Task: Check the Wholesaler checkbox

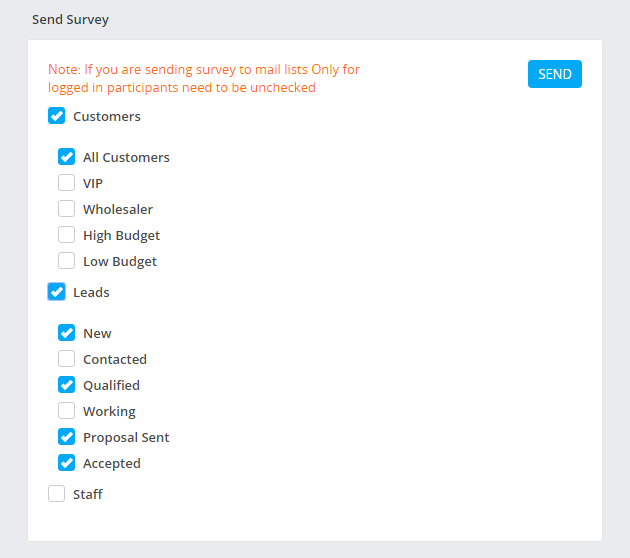Action: pos(67,209)
